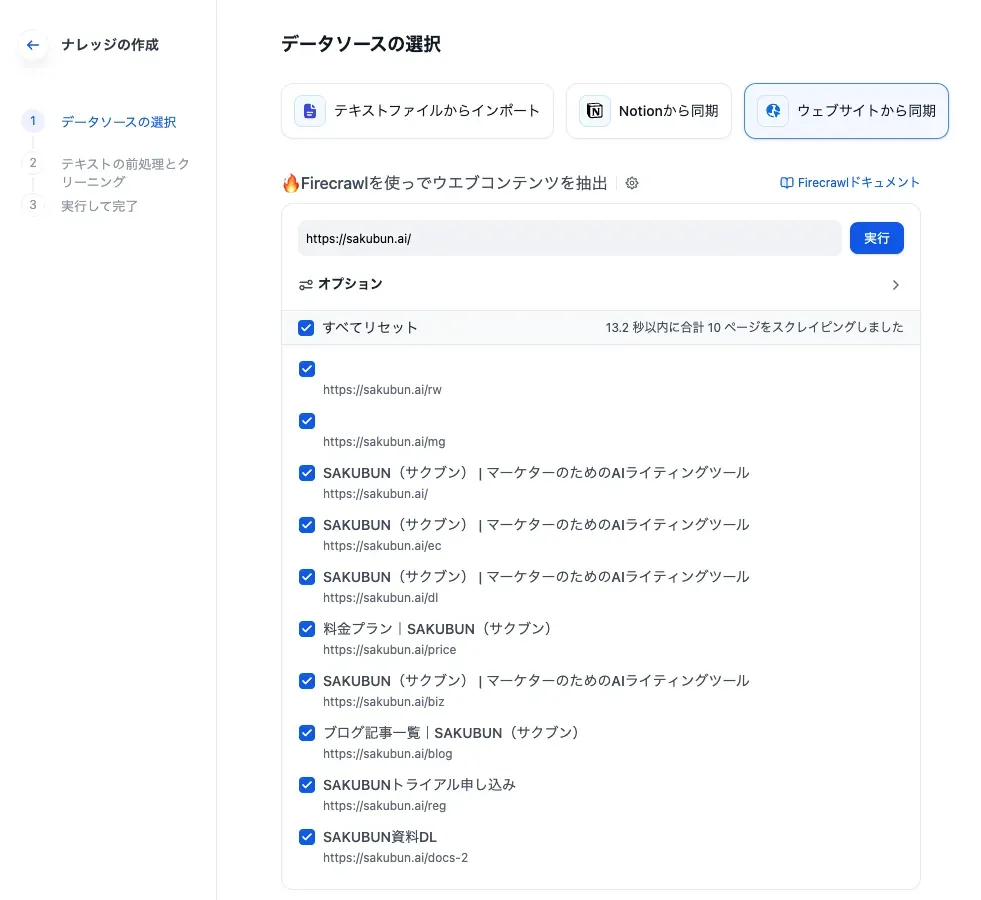Screen dimensions: 981x900
Task: Click the Notion logo icon
Action: point(595,111)
